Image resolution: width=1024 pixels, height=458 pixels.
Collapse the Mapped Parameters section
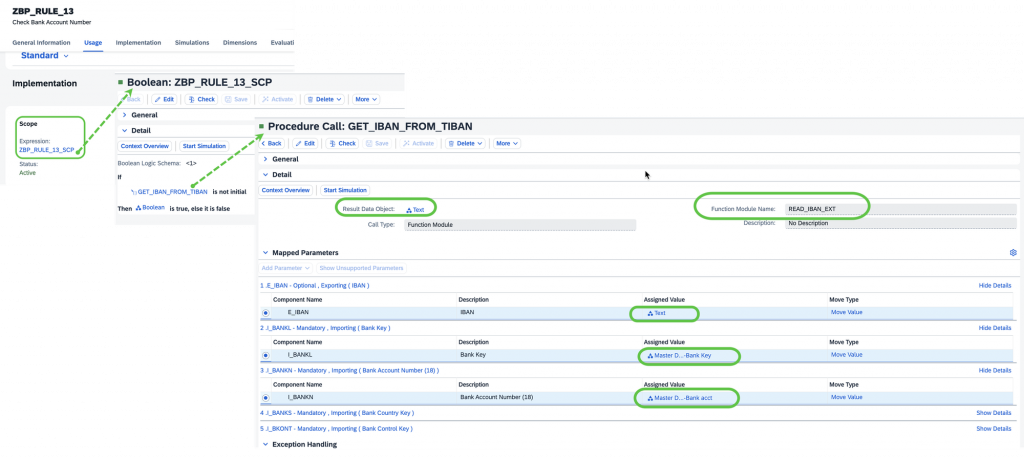tap(265, 252)
